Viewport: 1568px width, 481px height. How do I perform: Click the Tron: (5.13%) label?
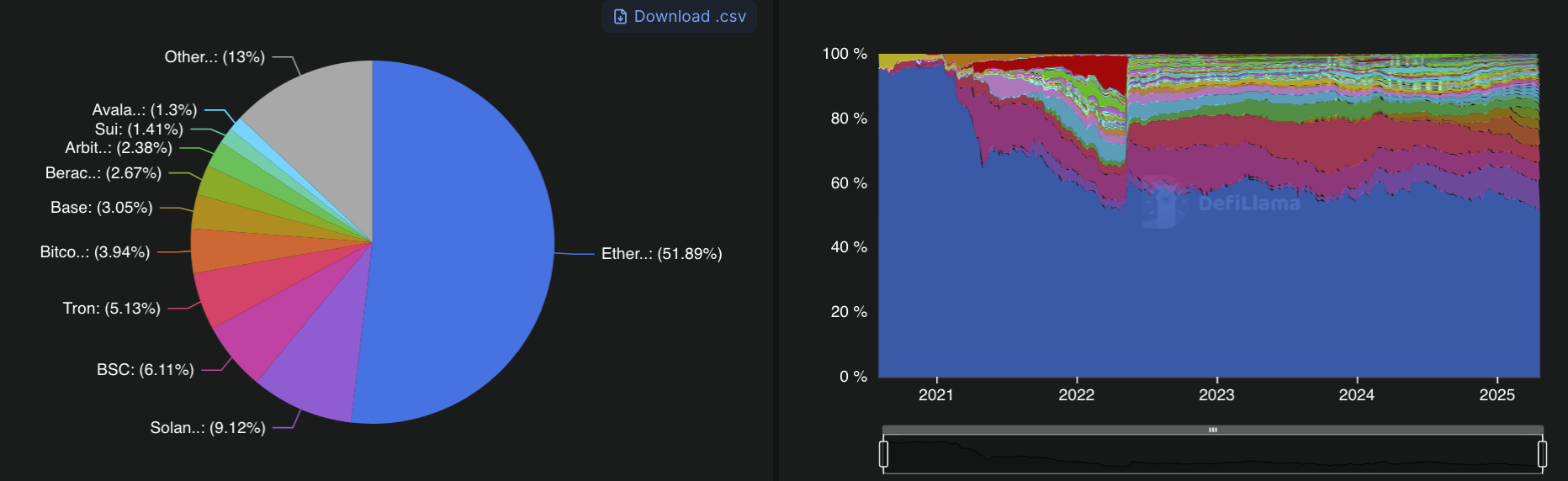pyautogui.click(x=111, y=309)
